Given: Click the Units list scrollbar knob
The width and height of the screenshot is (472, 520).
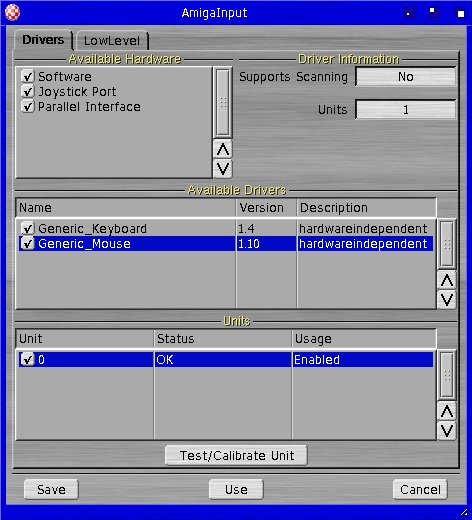Looking at the screenshot, I should (447, 375).
